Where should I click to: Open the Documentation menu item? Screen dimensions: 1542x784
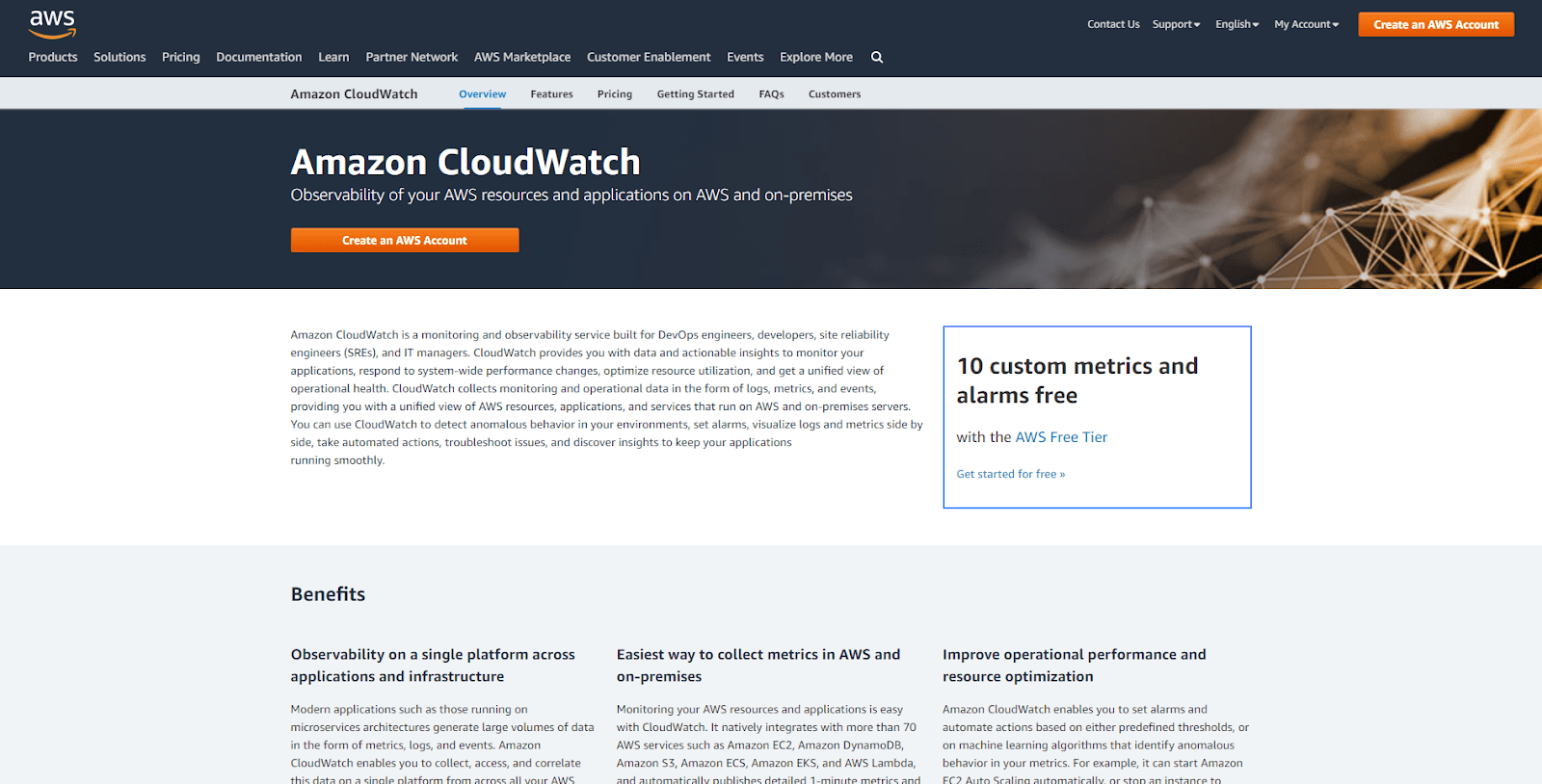(259, 57)
